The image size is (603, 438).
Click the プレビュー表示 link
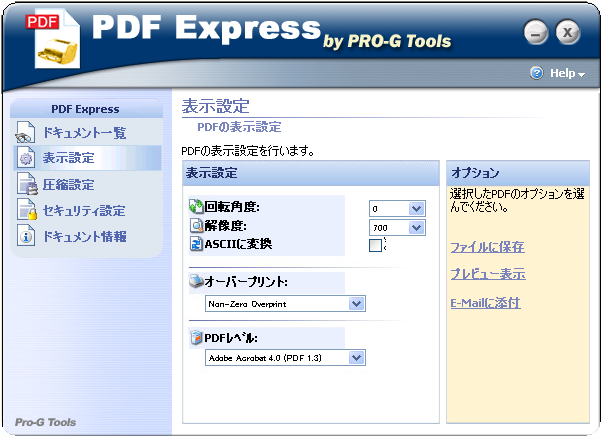point(488,274)
